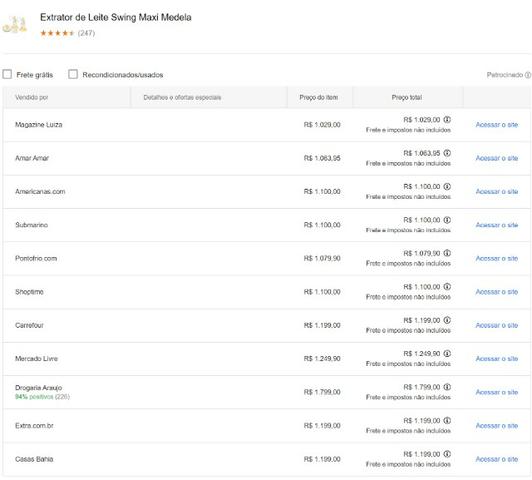Click the Detalhes e ofertas especiais header
532x480 pixels.
(x=182, y=97)
